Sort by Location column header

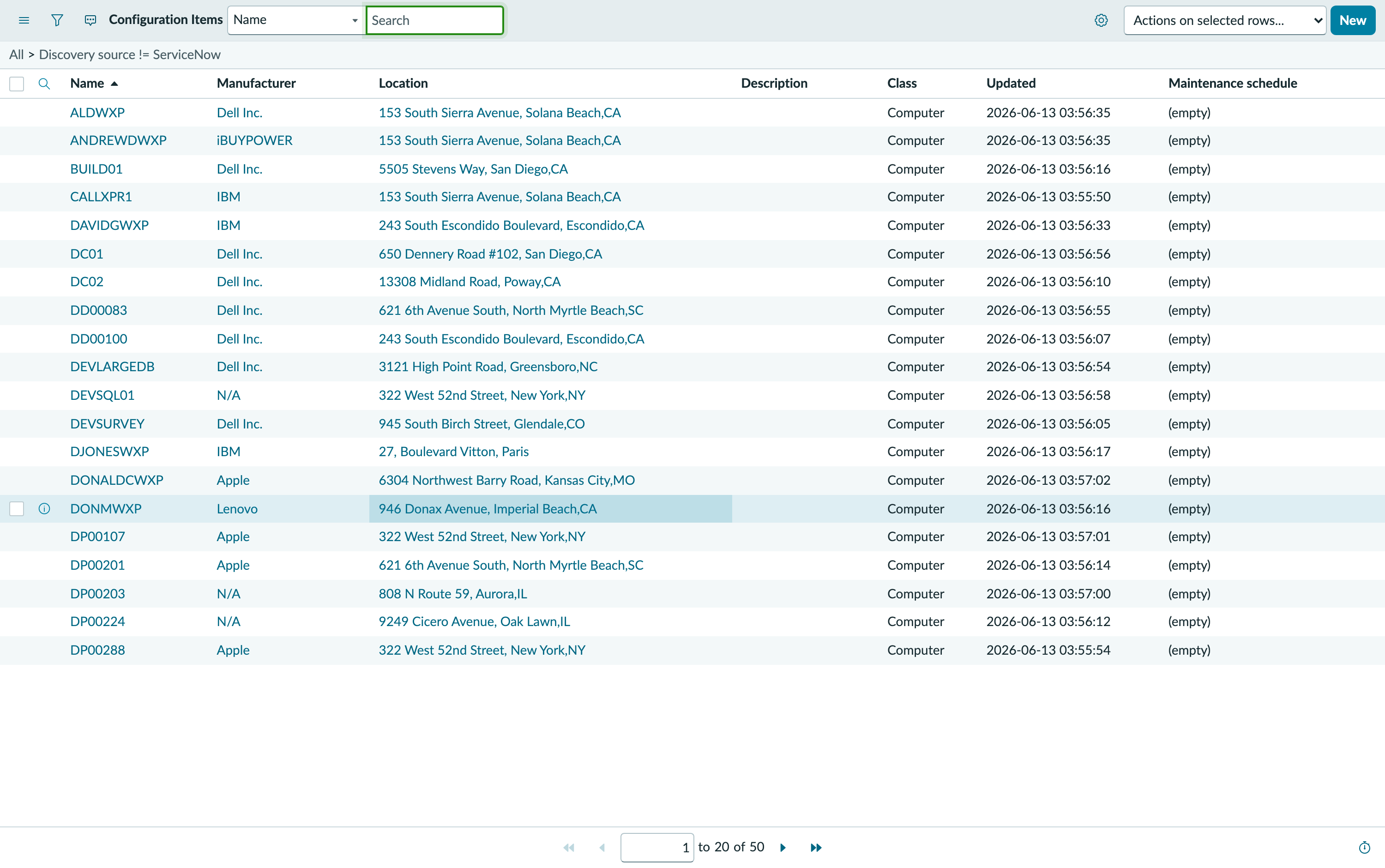403,83
